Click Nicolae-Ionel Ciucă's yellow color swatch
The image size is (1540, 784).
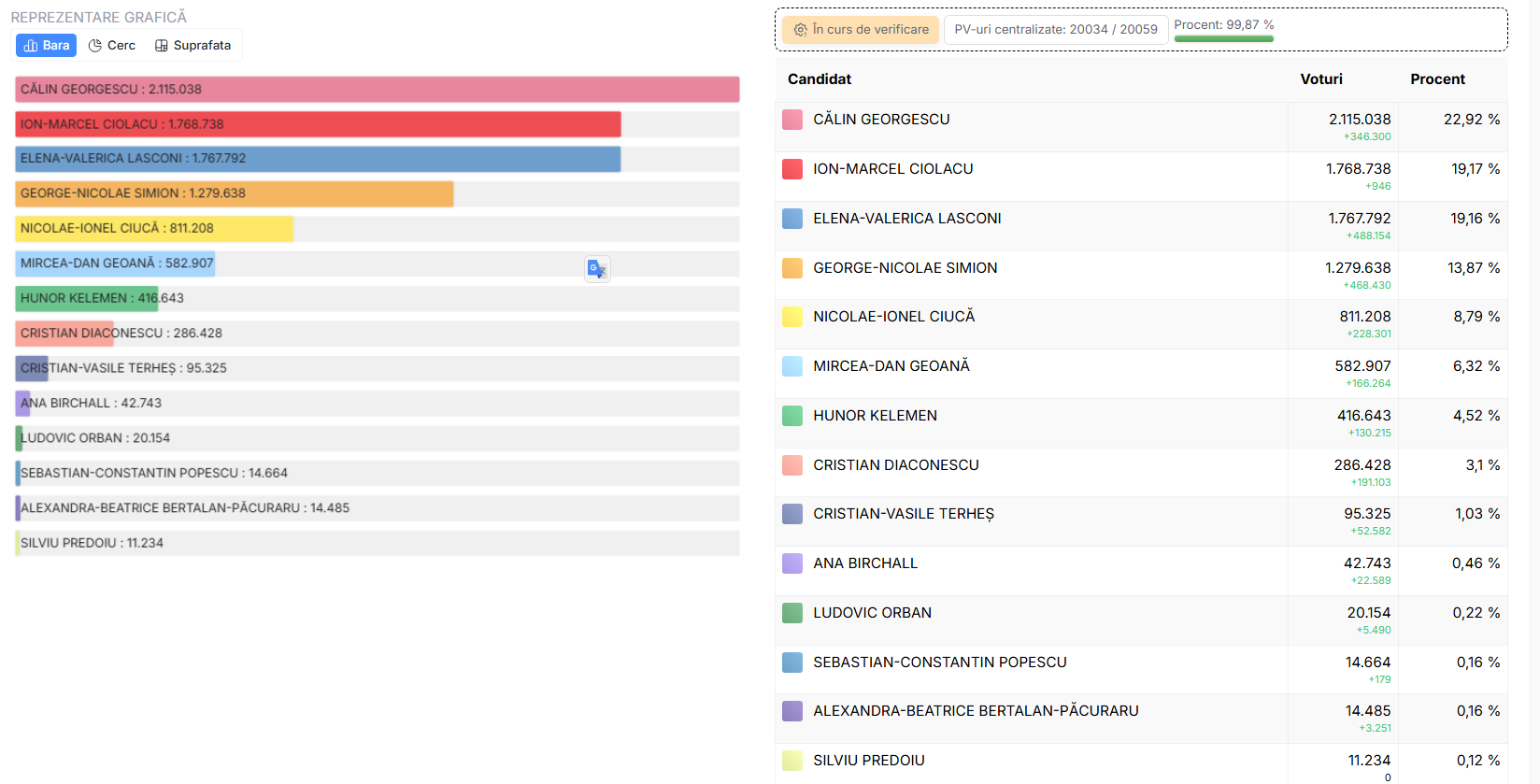pos(792,317)
